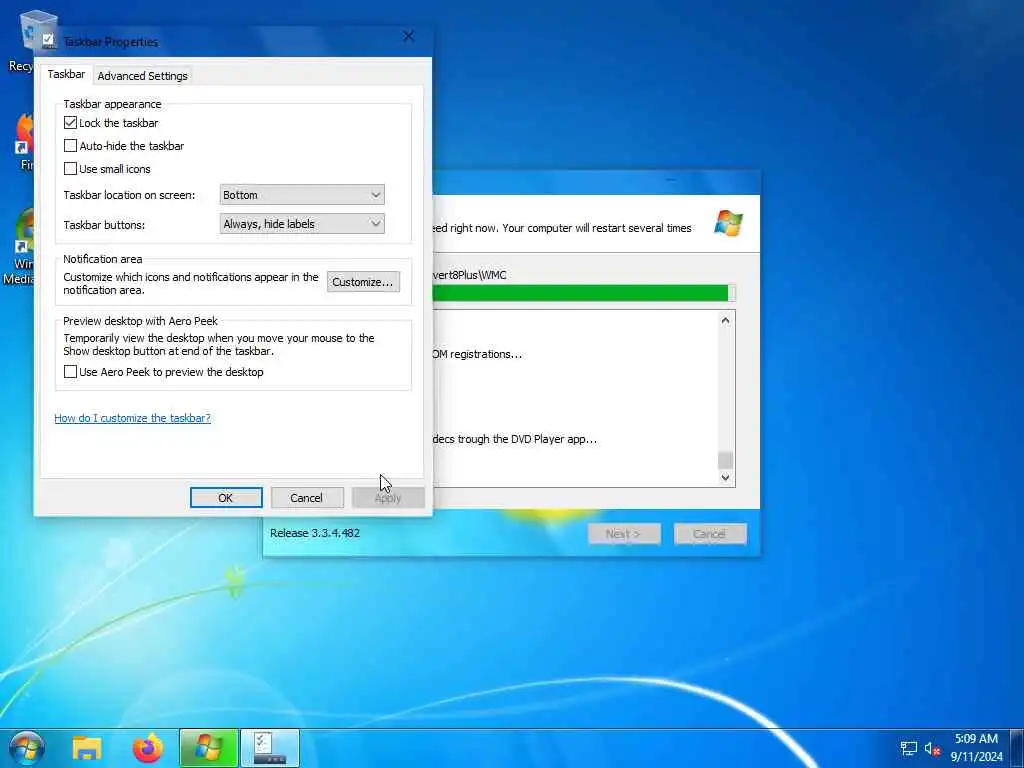
Task: Close the Taskbar Properties dialog
Action: coord(409,37)
